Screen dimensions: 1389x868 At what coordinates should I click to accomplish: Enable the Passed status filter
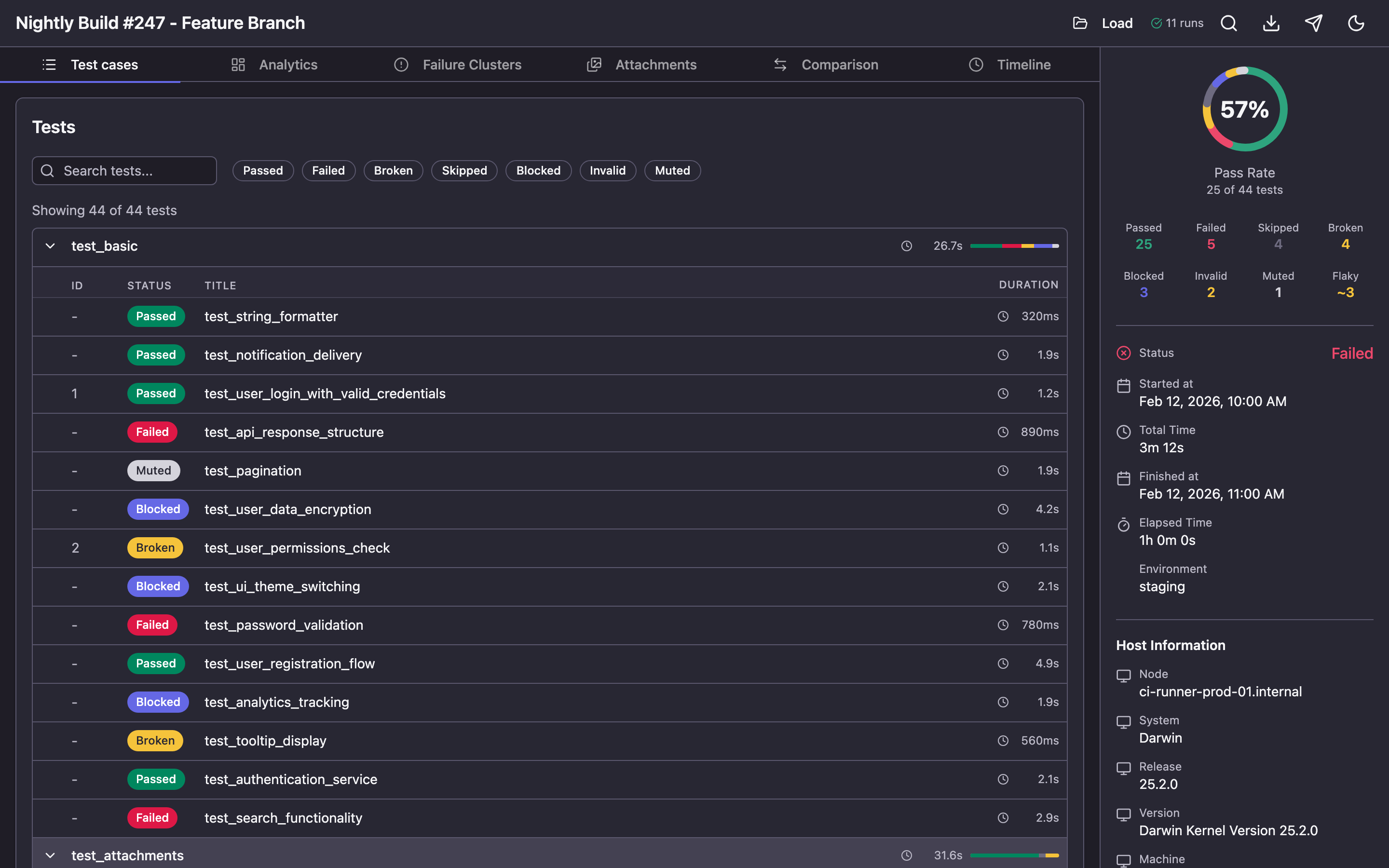263,171
